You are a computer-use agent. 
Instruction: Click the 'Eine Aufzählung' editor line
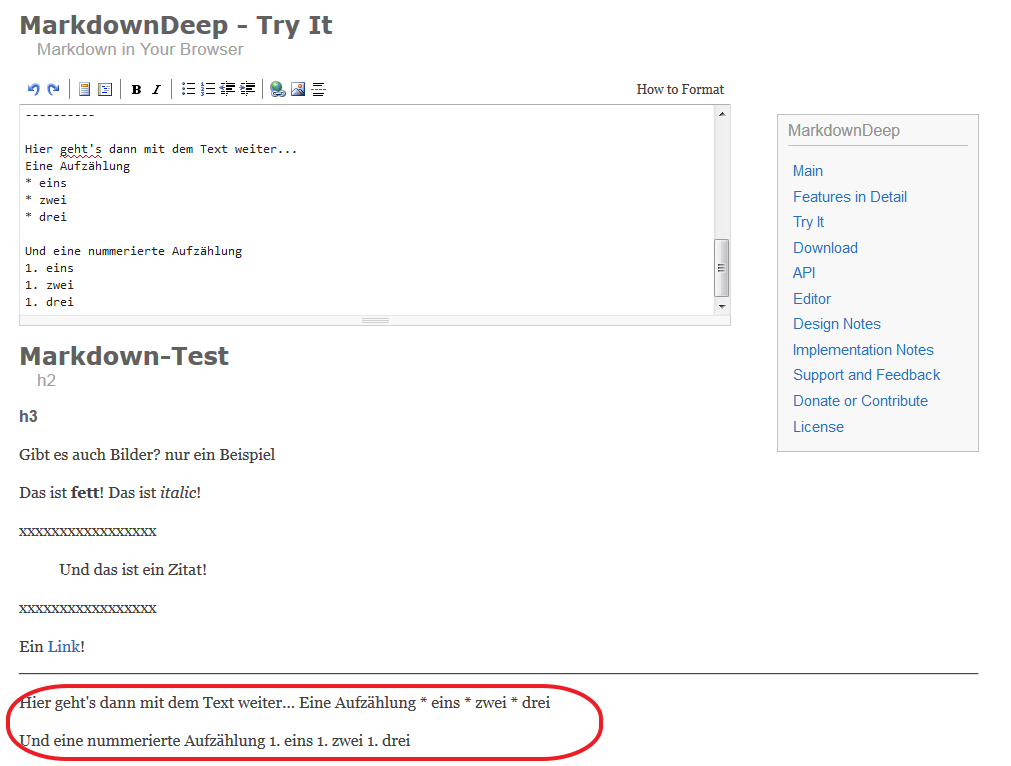(x=77, y=166)
